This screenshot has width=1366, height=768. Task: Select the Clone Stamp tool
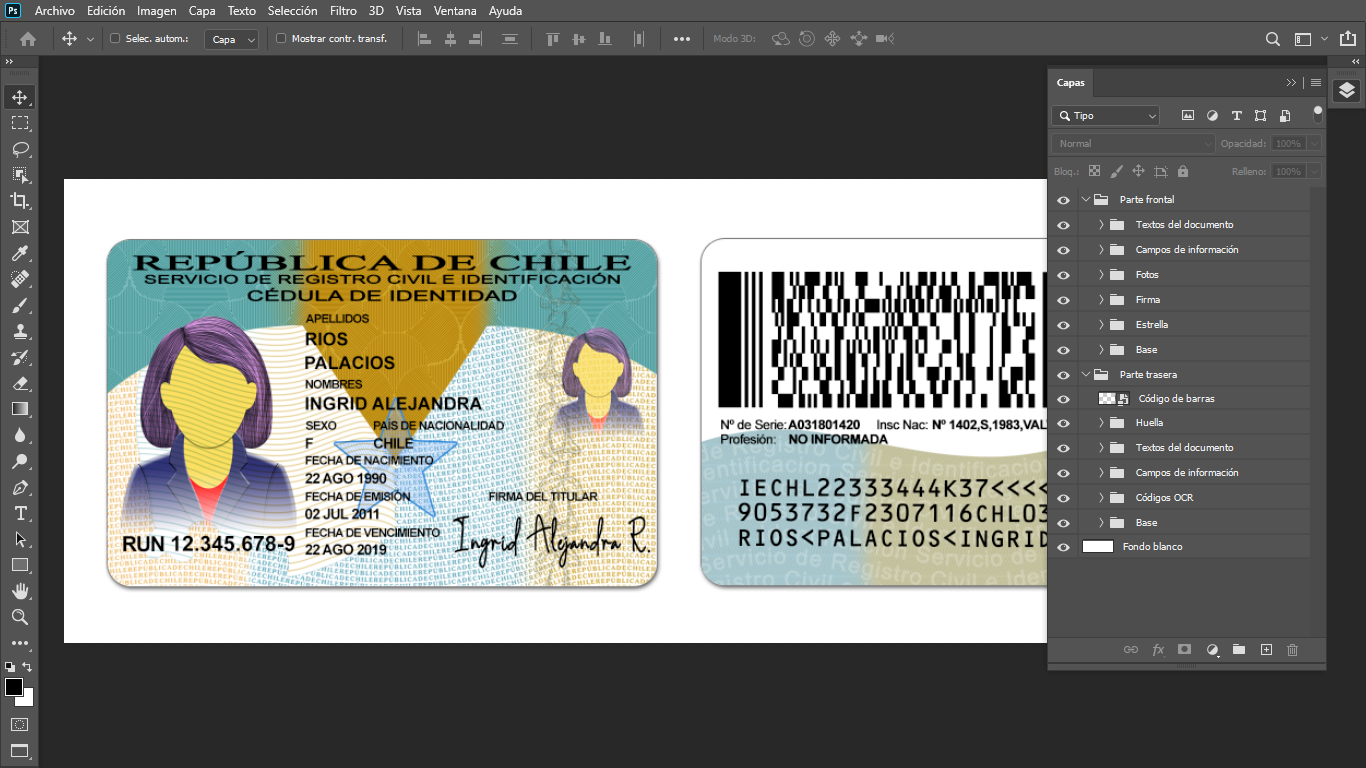pos(20,331)
